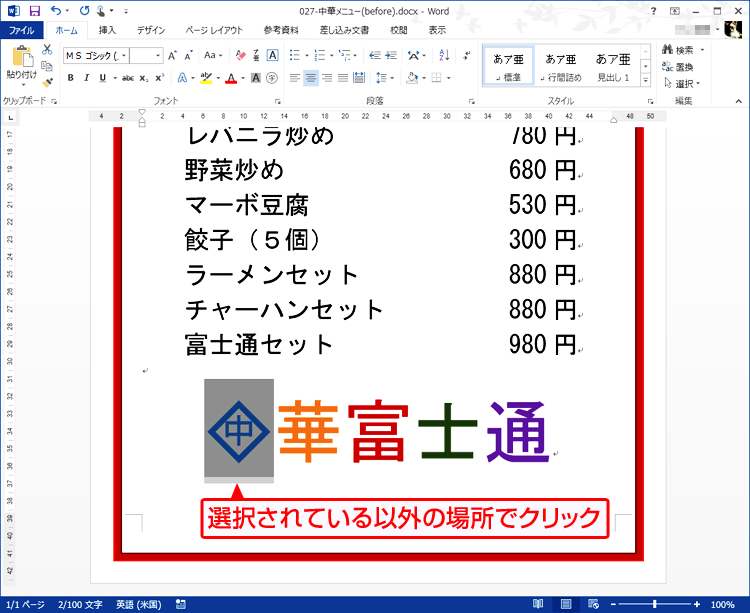Viewport: 750px width, 613px height.
Task: Open the phonetic guide (ruby) tool
Action: pos(256,55)
